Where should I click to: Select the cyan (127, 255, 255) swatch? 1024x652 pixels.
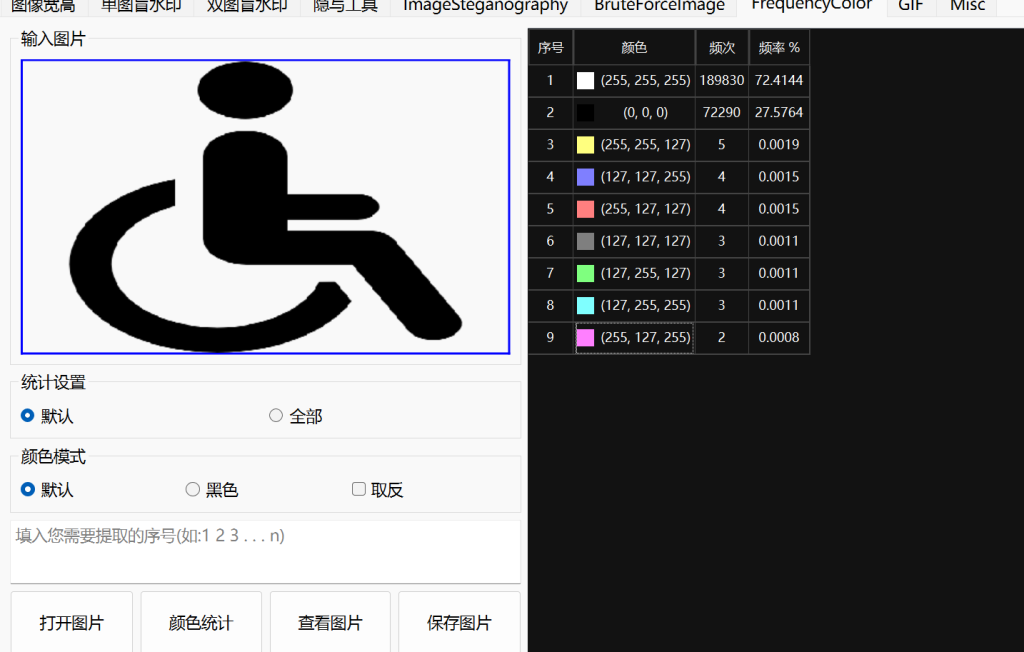pos(586,305)
